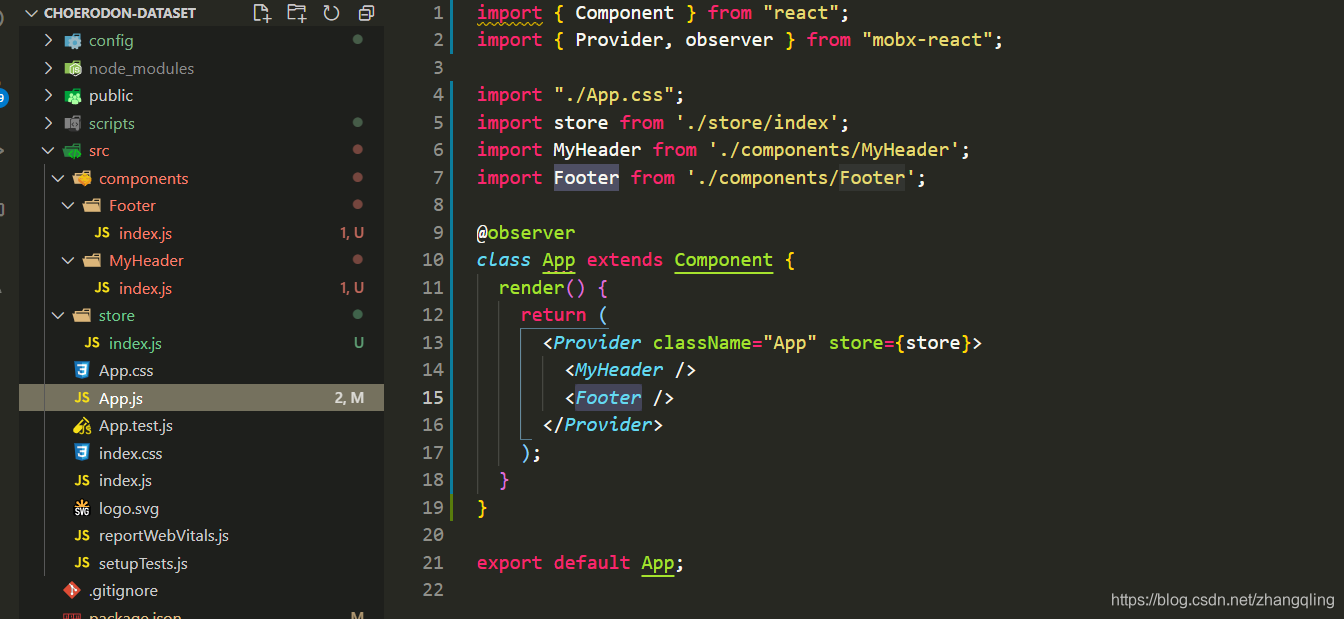Open the App.css file
The image size is (1344, 619).
[126, 371]
